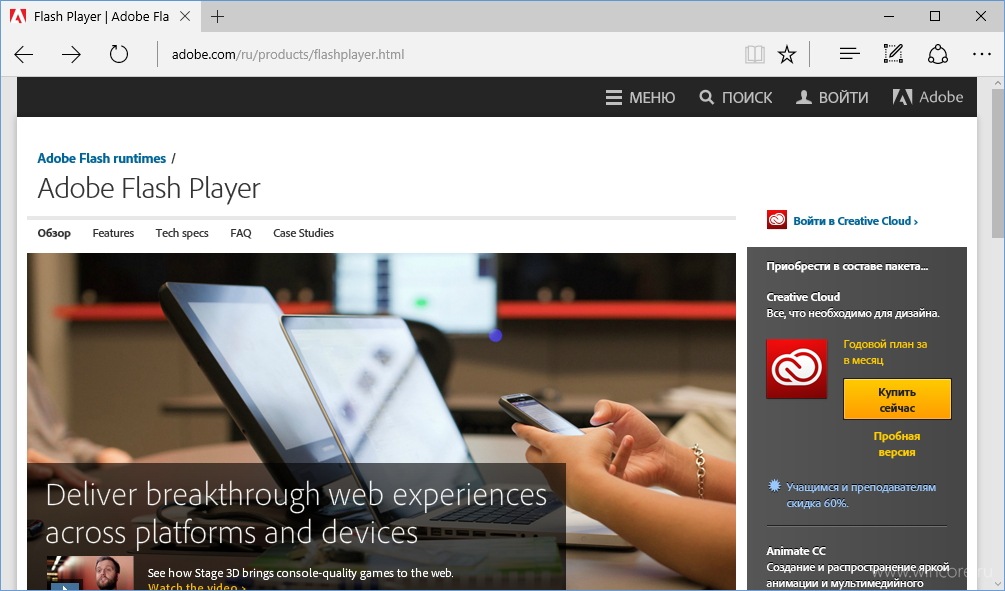
Task: Open a new tab with plus button
Action: [217, 17]
